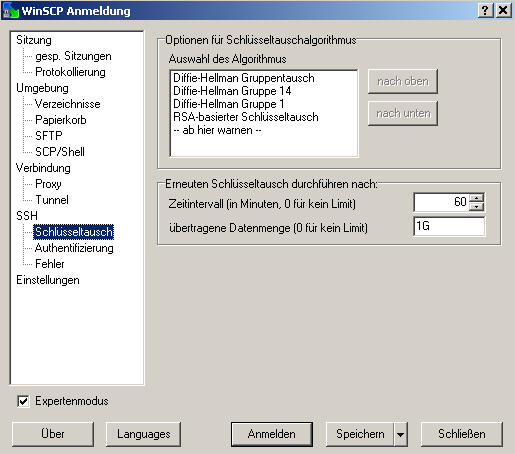The width and height of the screenshot is (515, 454).
Task: Close the WinSCP Anmeldung dialog
Action: pos(503,11)
